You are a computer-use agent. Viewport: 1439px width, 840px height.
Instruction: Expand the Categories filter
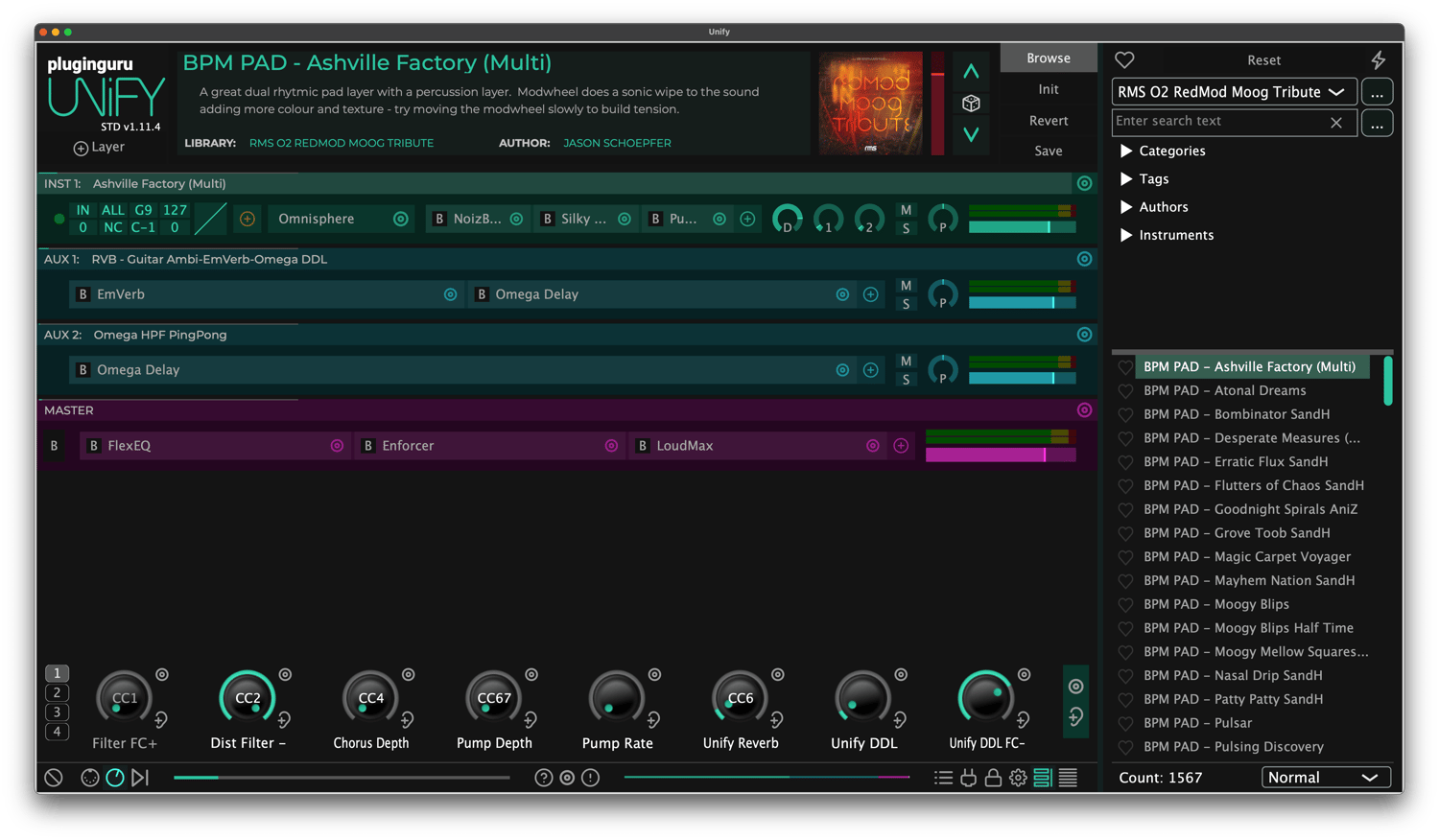point(1126,152)
